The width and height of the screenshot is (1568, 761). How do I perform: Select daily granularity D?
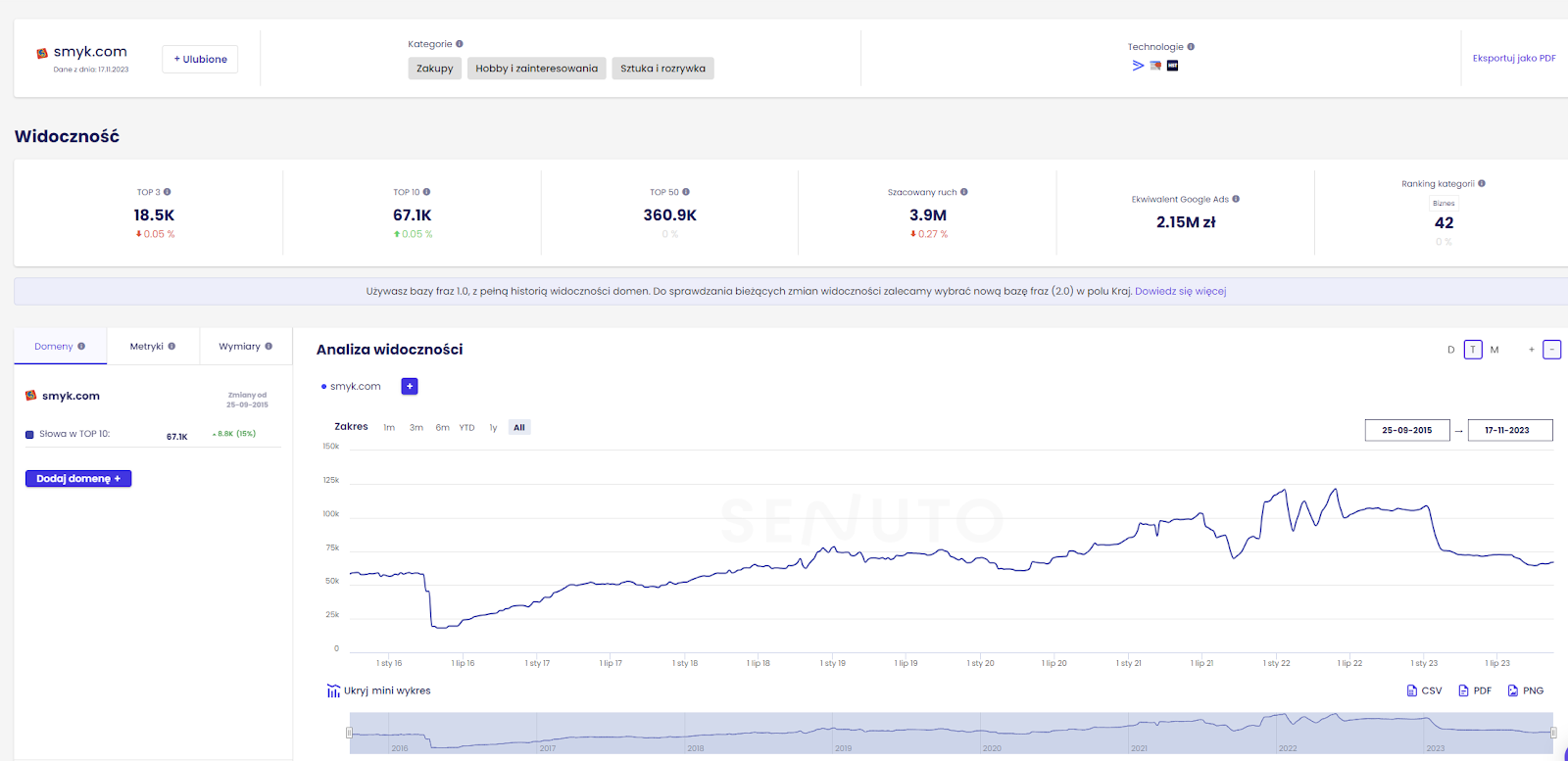click(x=1451, y=350)
